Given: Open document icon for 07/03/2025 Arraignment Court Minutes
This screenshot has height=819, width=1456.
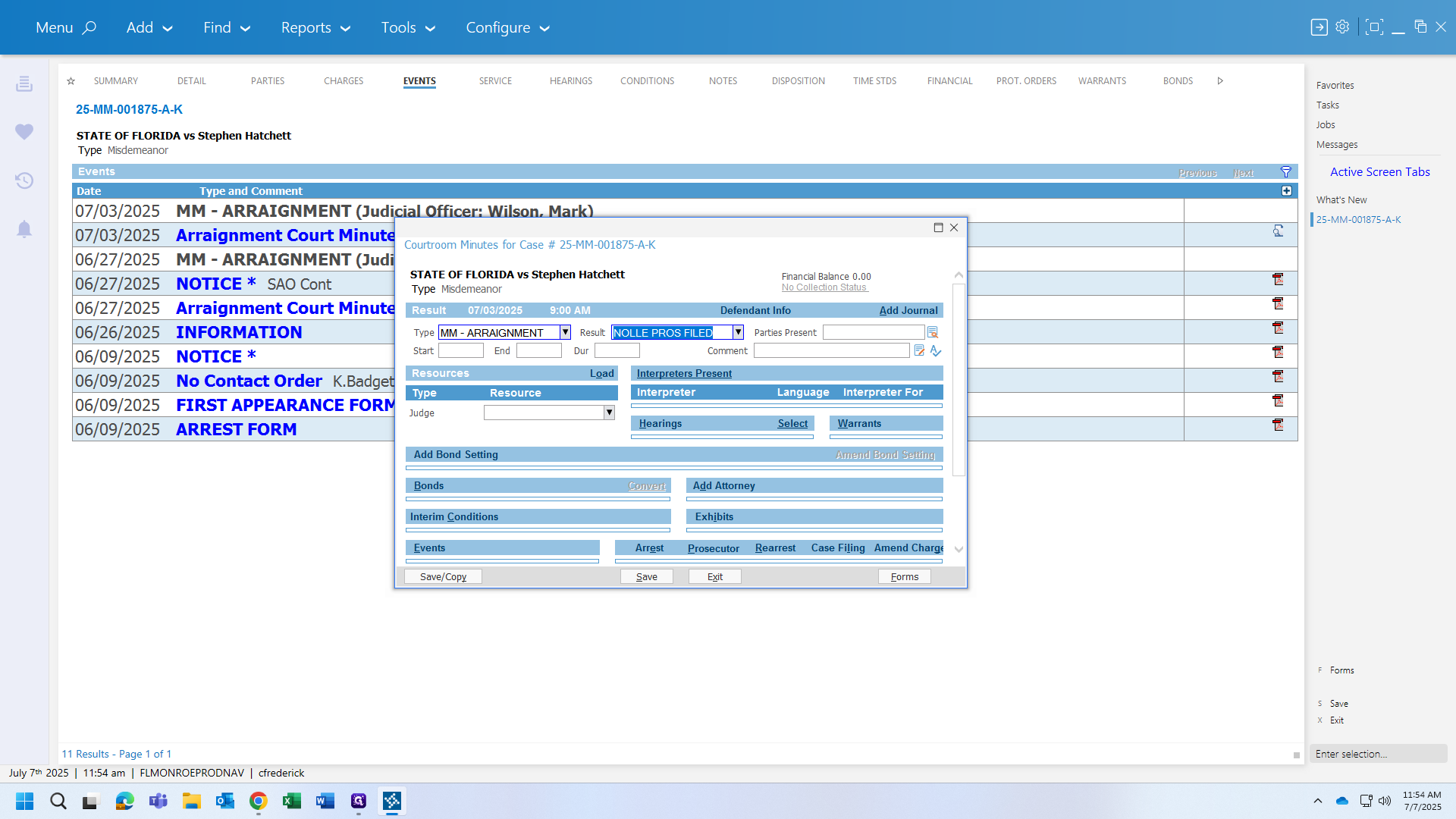Looking at the screenshot, I should click(1278, 231).
